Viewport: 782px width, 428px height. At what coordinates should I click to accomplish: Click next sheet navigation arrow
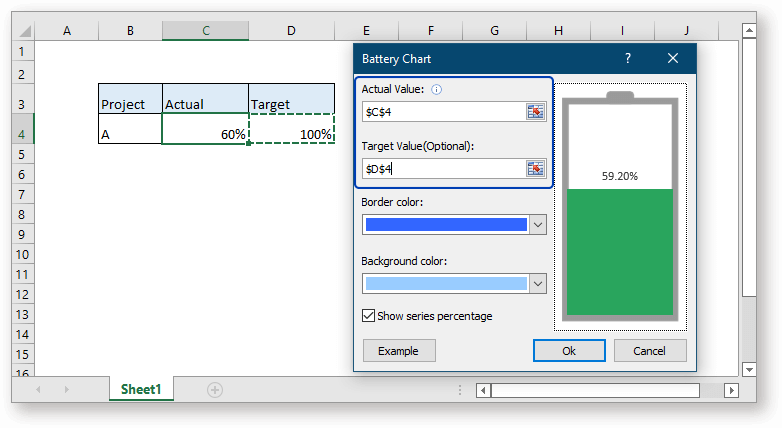click(x=66, y=390)
